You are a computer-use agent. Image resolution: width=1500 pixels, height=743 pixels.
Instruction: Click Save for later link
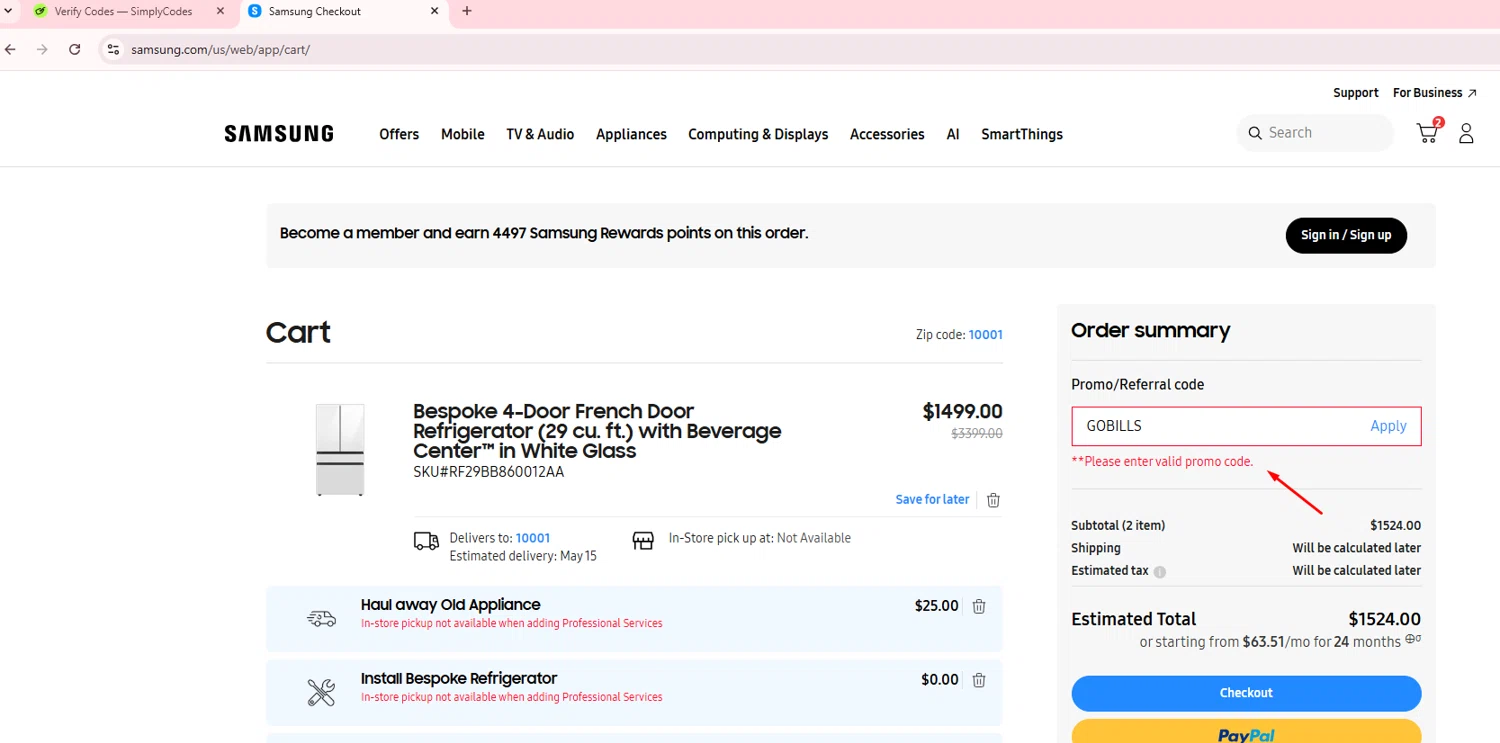pyautogui.click(x=932, y=500)
